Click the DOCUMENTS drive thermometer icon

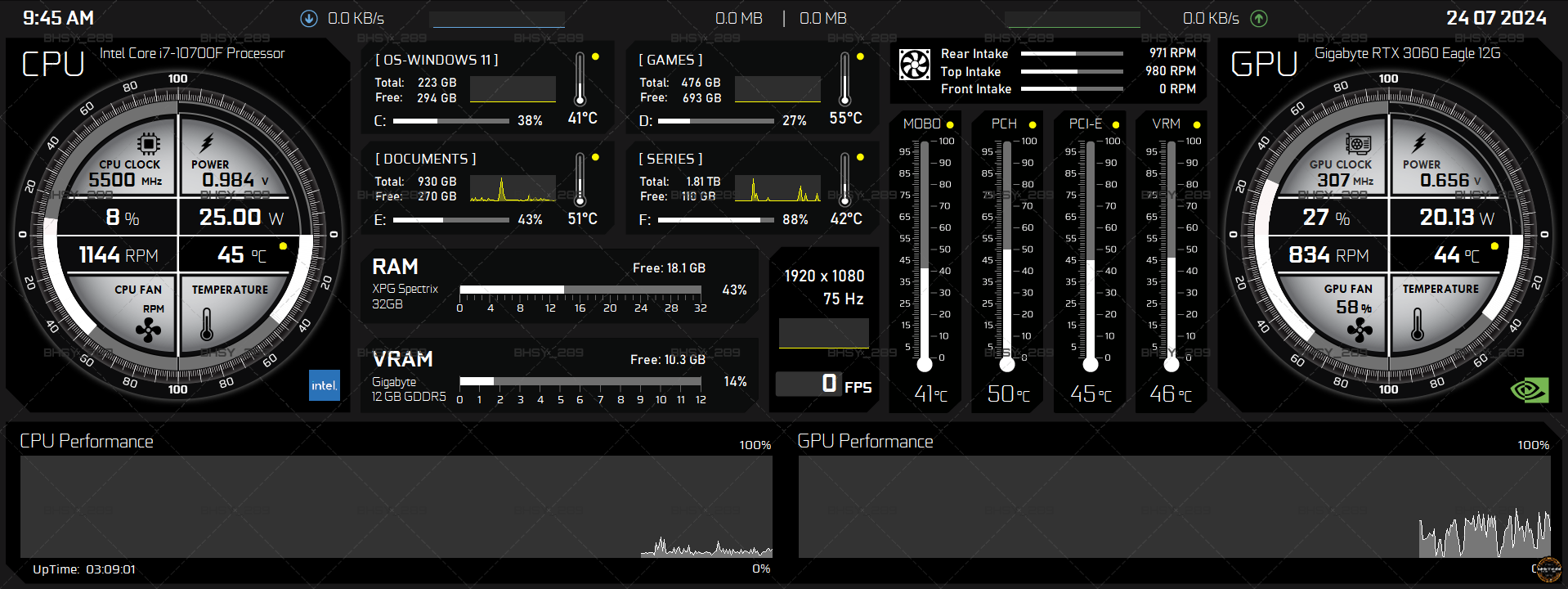coord(580,179)
